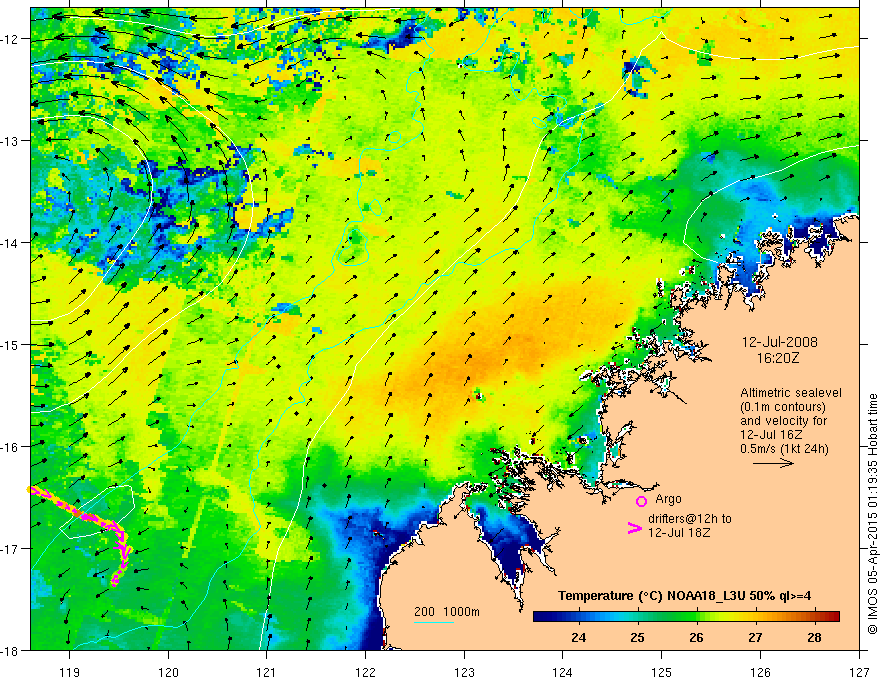Click the '-15' latitude axis label
This screenshot has height=680, width=880.
point(10,344)
